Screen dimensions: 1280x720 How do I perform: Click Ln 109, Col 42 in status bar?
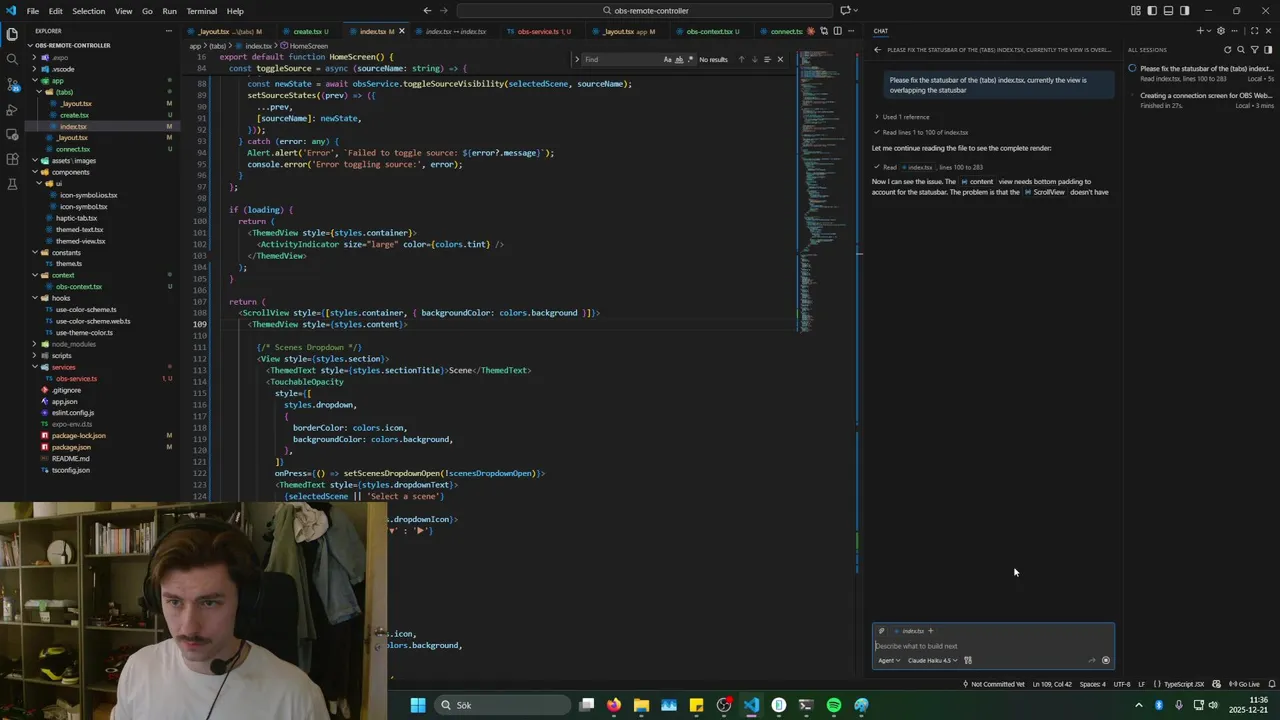point(1051,684)
